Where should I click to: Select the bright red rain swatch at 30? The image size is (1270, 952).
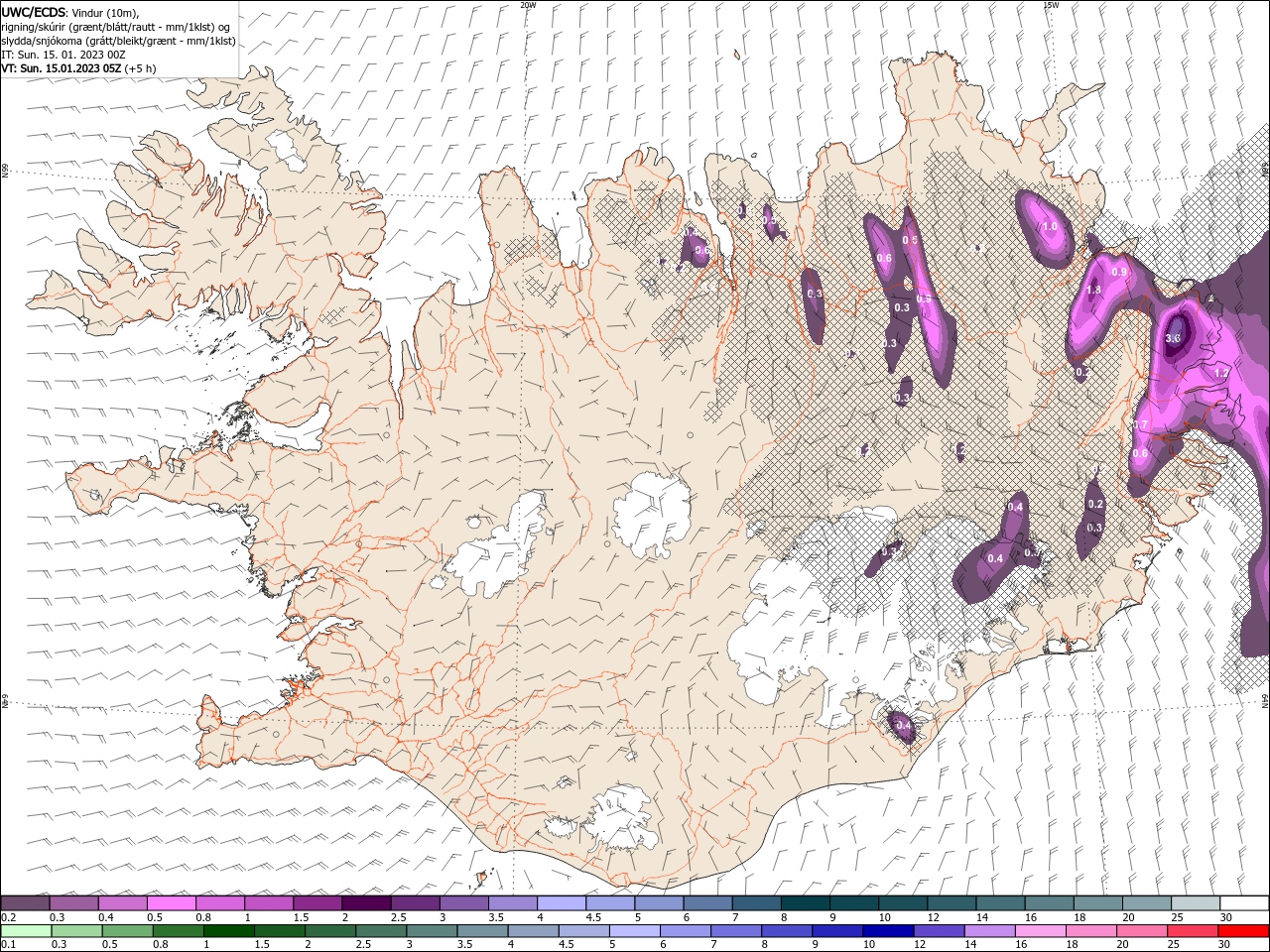pos(1243,931)
